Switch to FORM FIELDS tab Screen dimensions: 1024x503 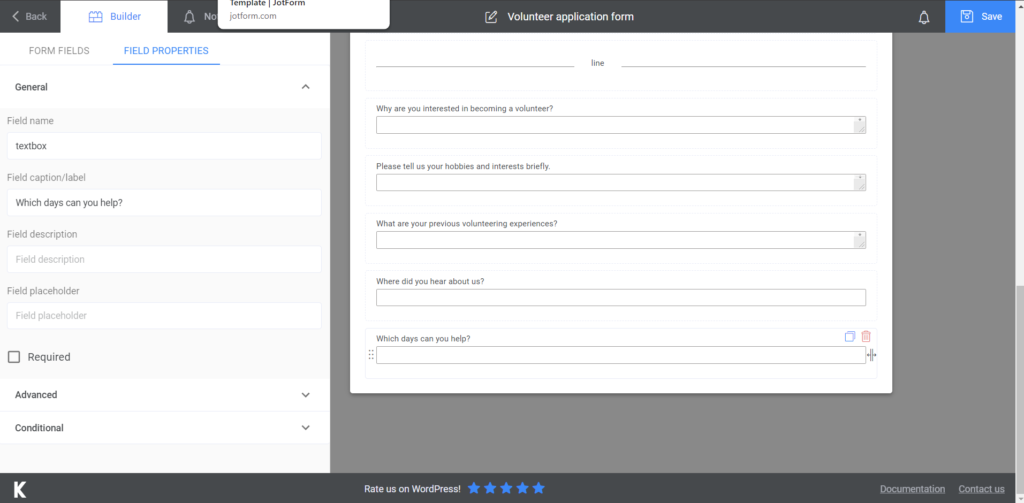59,50
